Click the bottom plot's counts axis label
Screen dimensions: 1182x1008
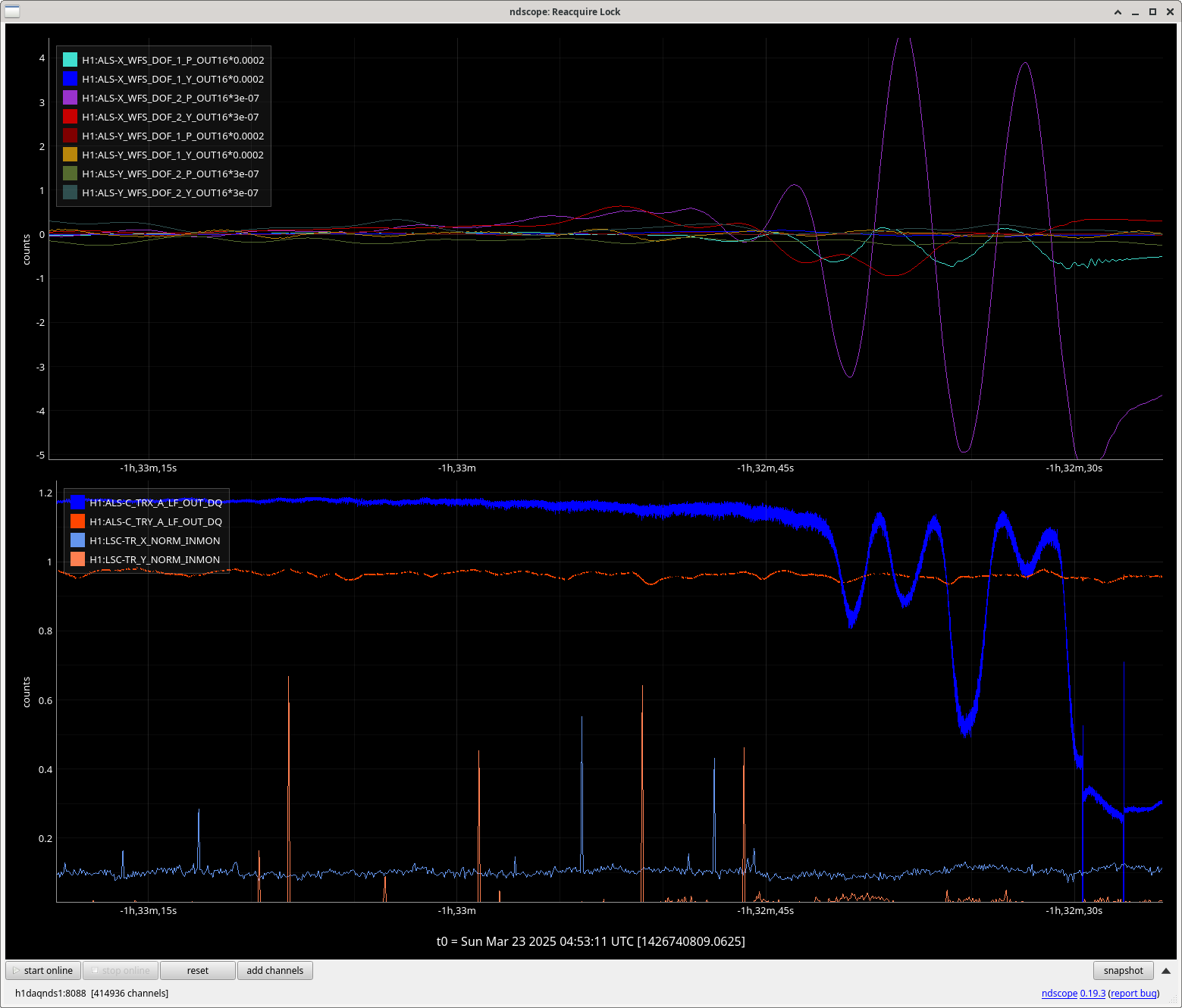(26, 692)
